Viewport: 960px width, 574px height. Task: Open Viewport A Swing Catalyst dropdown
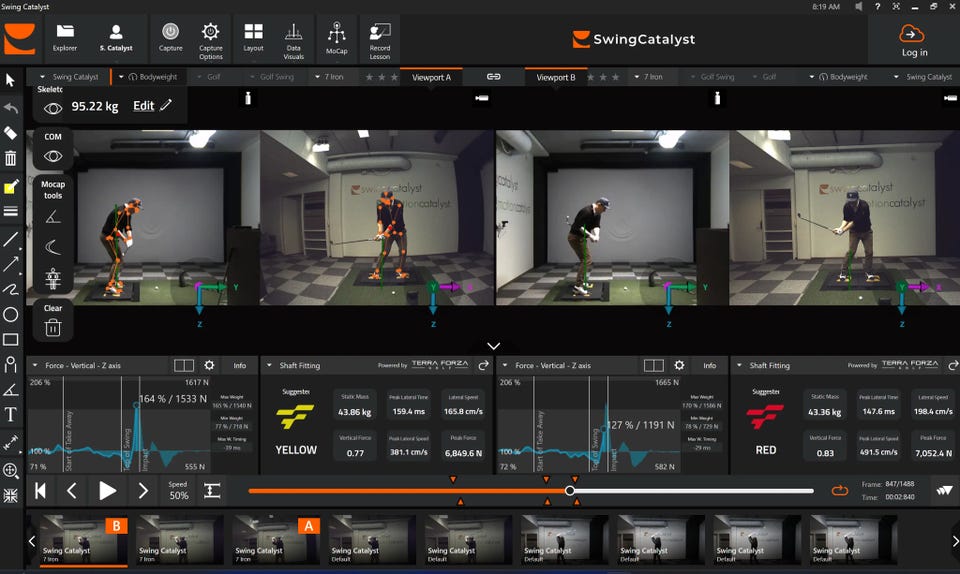point(69,76)
